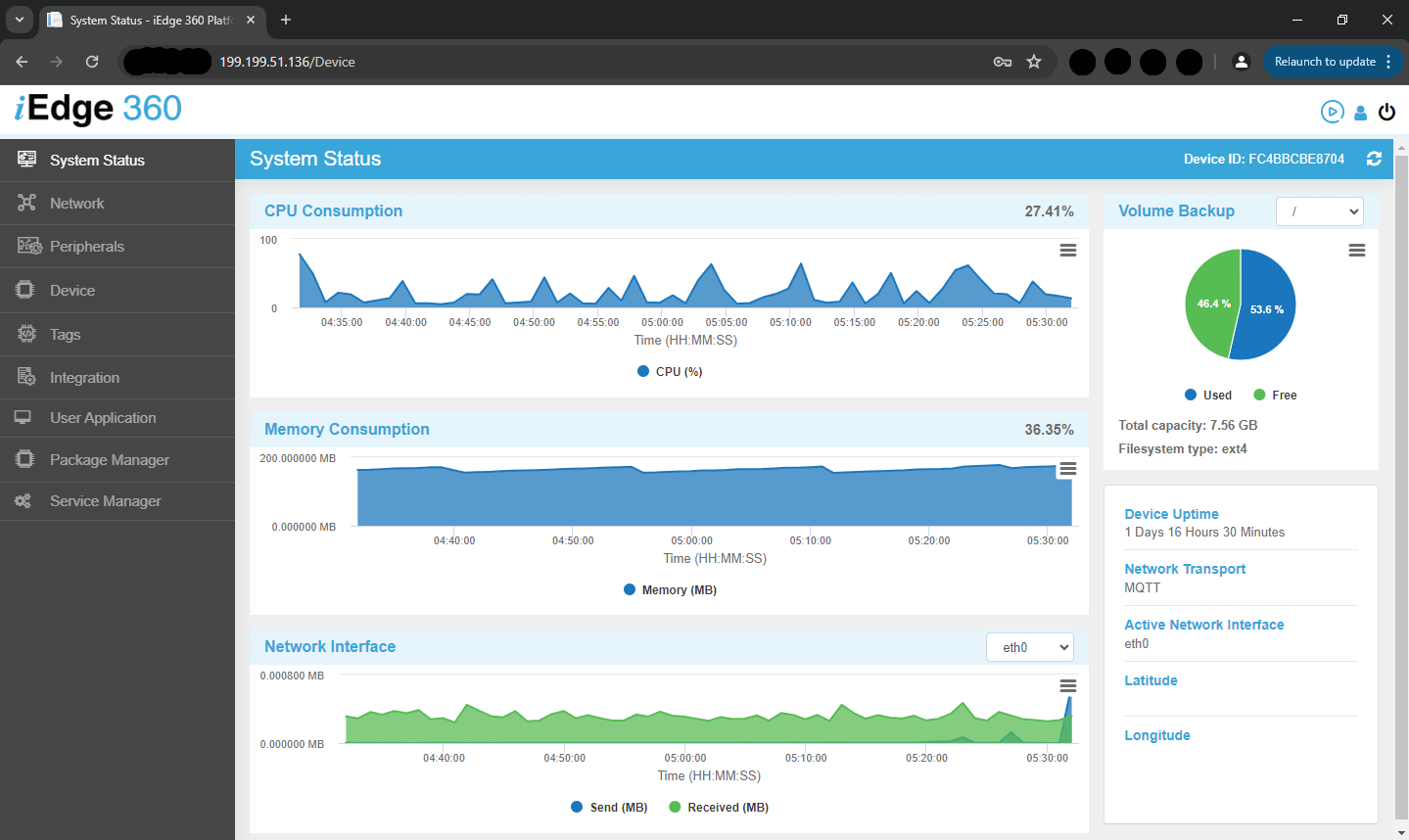Screen dimensions: 1409x840
Task: Open Volume Backup pie chart menu
Action: 1356,251
